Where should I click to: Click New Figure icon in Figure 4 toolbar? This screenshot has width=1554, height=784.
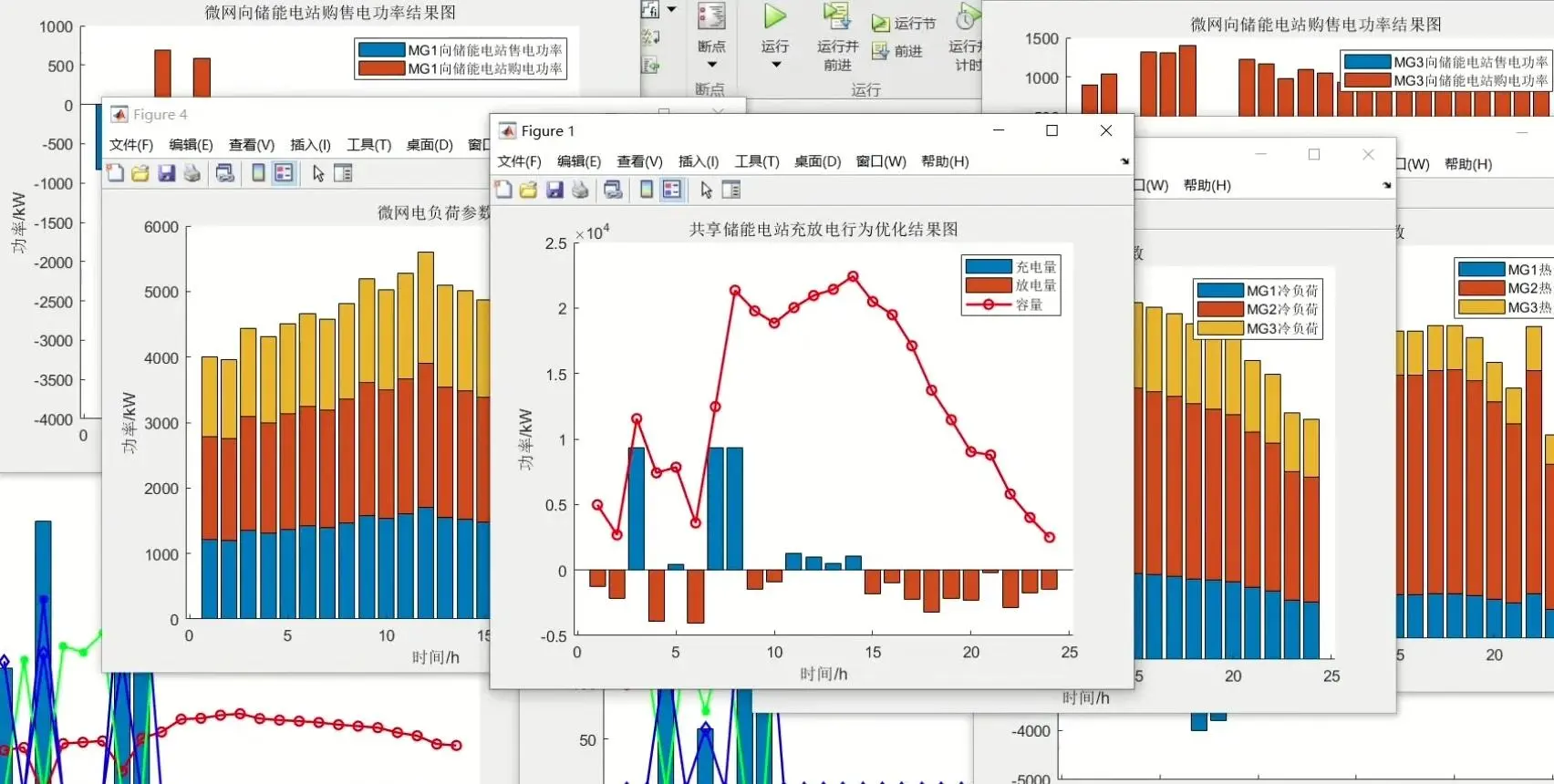(x=115, y=173)
